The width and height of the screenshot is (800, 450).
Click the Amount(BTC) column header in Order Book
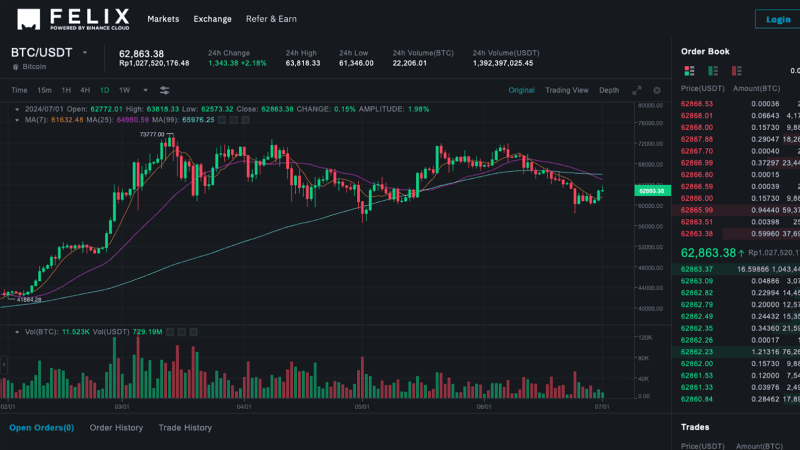[756, 89]
